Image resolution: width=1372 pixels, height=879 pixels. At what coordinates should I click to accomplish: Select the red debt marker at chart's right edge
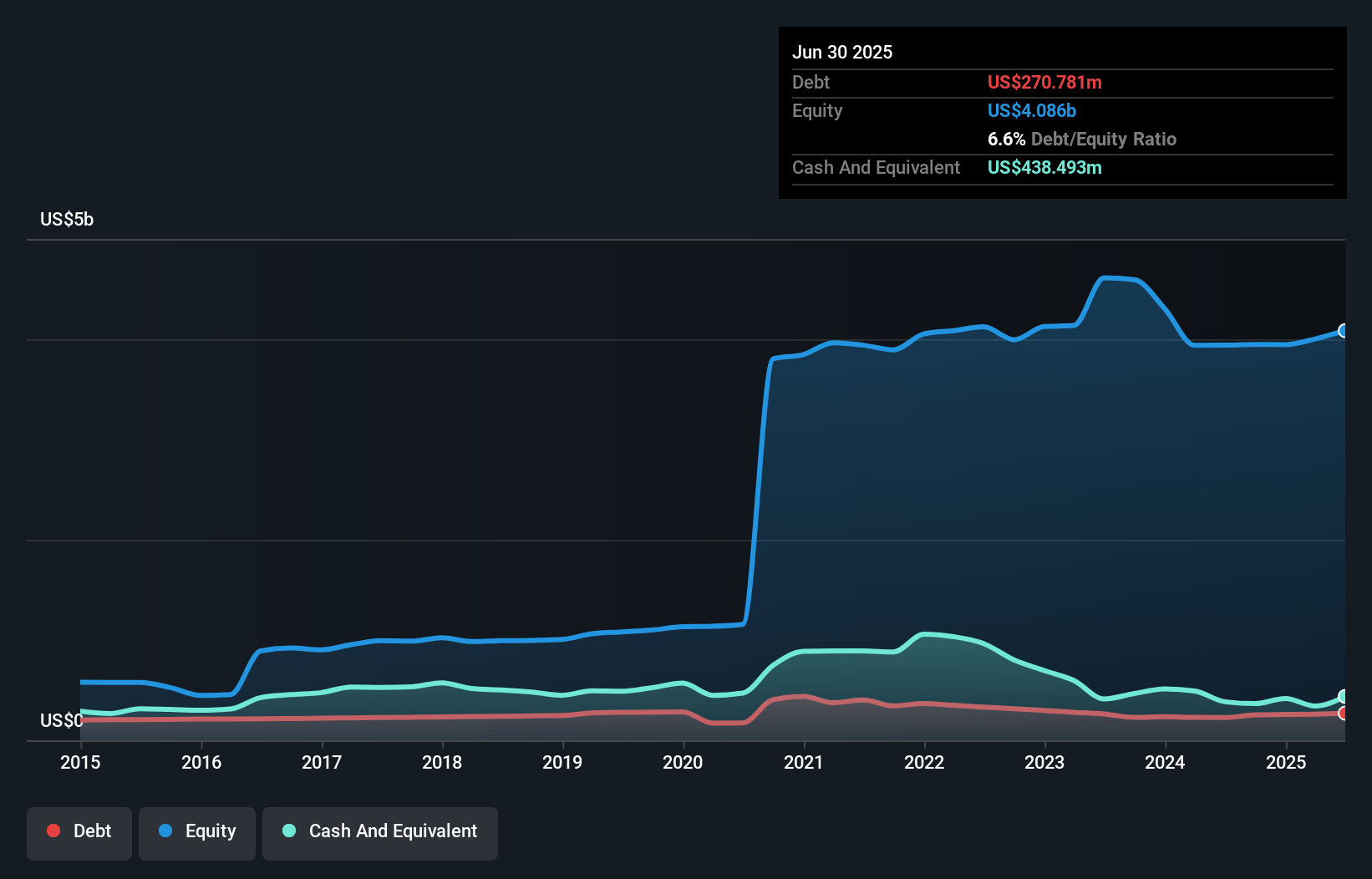pos(1344,715)
